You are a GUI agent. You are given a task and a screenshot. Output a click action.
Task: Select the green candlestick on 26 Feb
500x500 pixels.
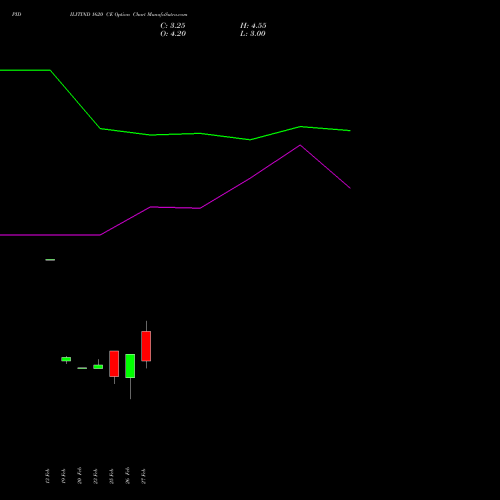coord(130,366)
